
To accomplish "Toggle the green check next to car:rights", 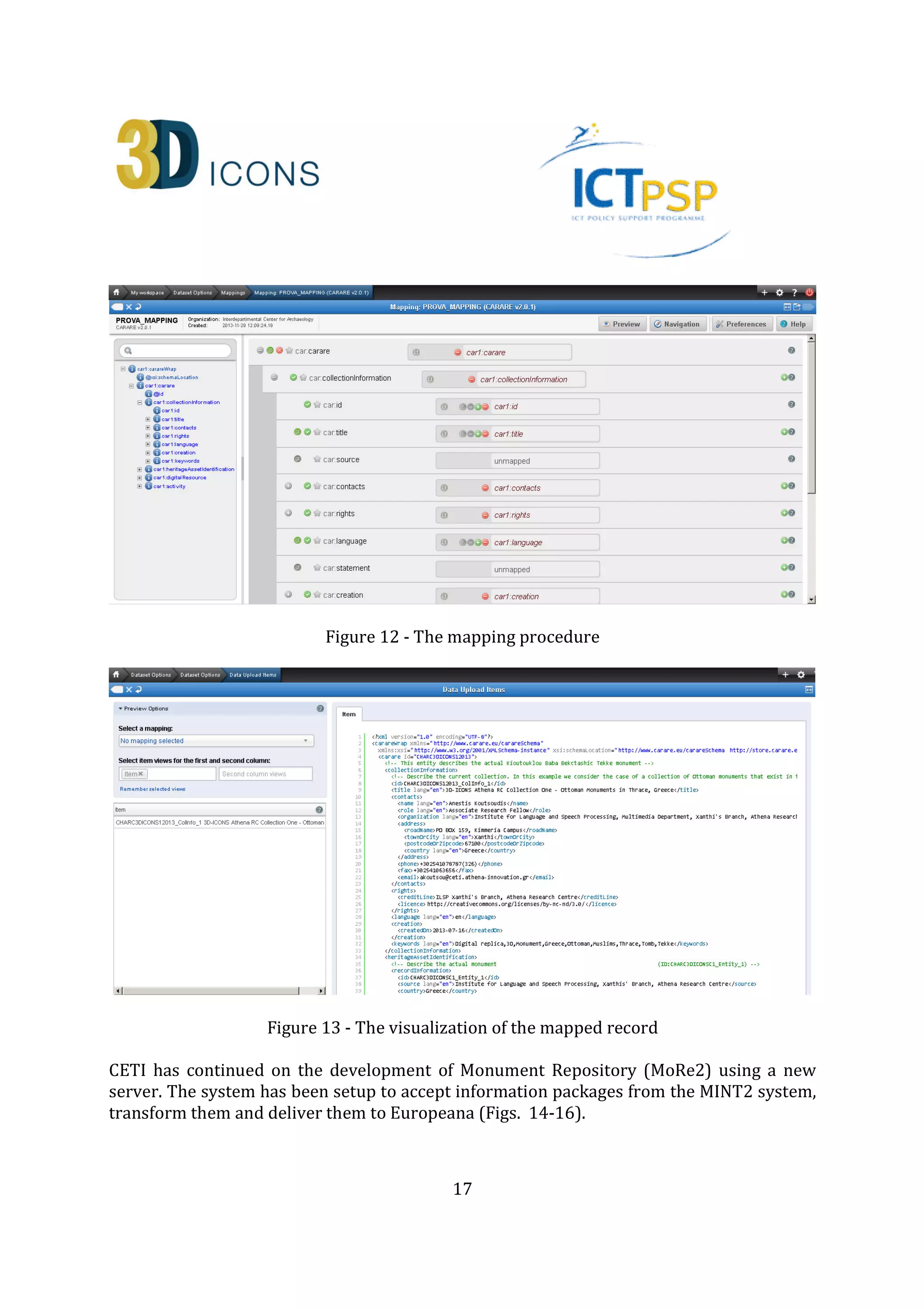I will pyautogui.click(x=307, y=513).
